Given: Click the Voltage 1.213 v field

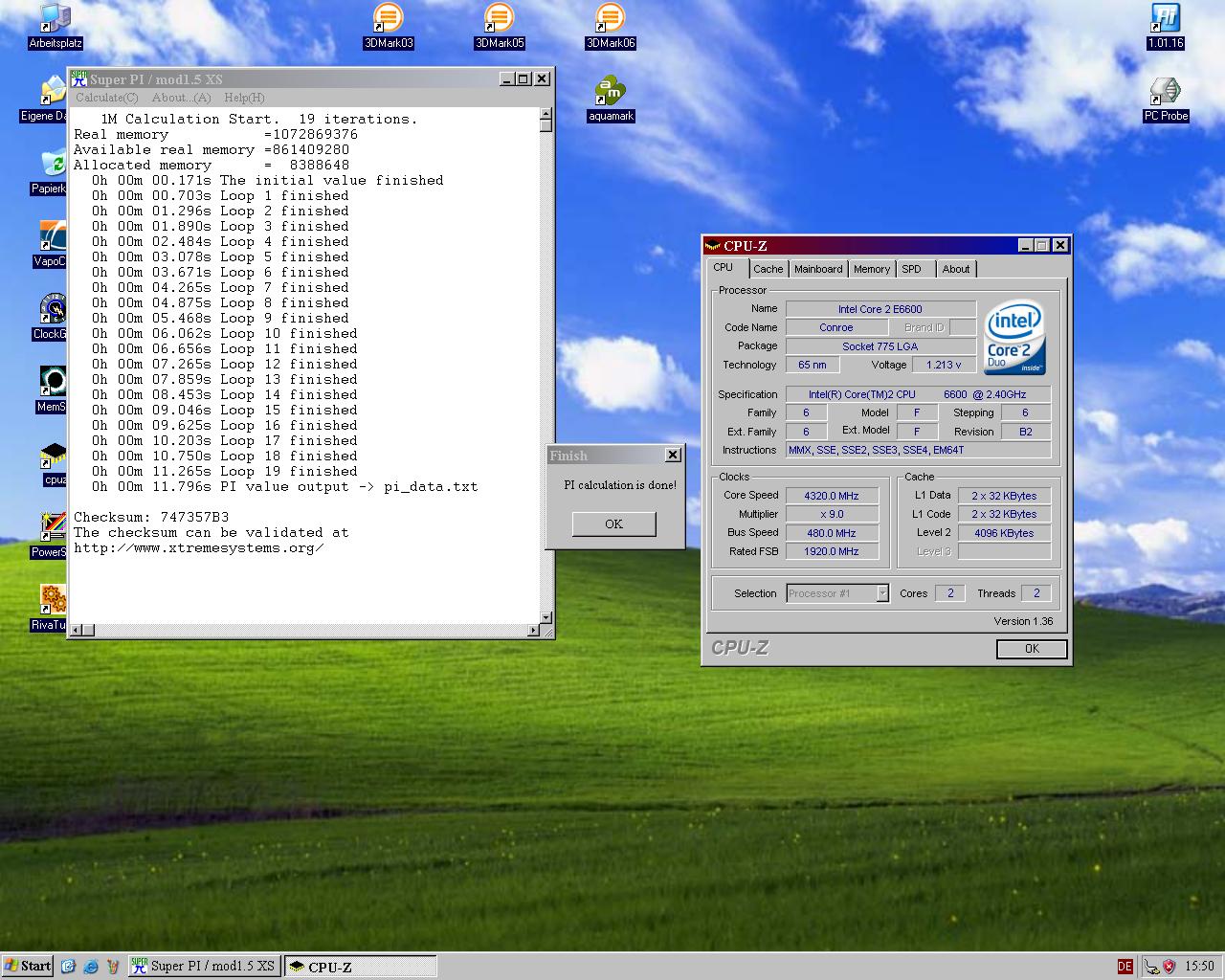Looking at the screenshot, I should coord(944,365).
